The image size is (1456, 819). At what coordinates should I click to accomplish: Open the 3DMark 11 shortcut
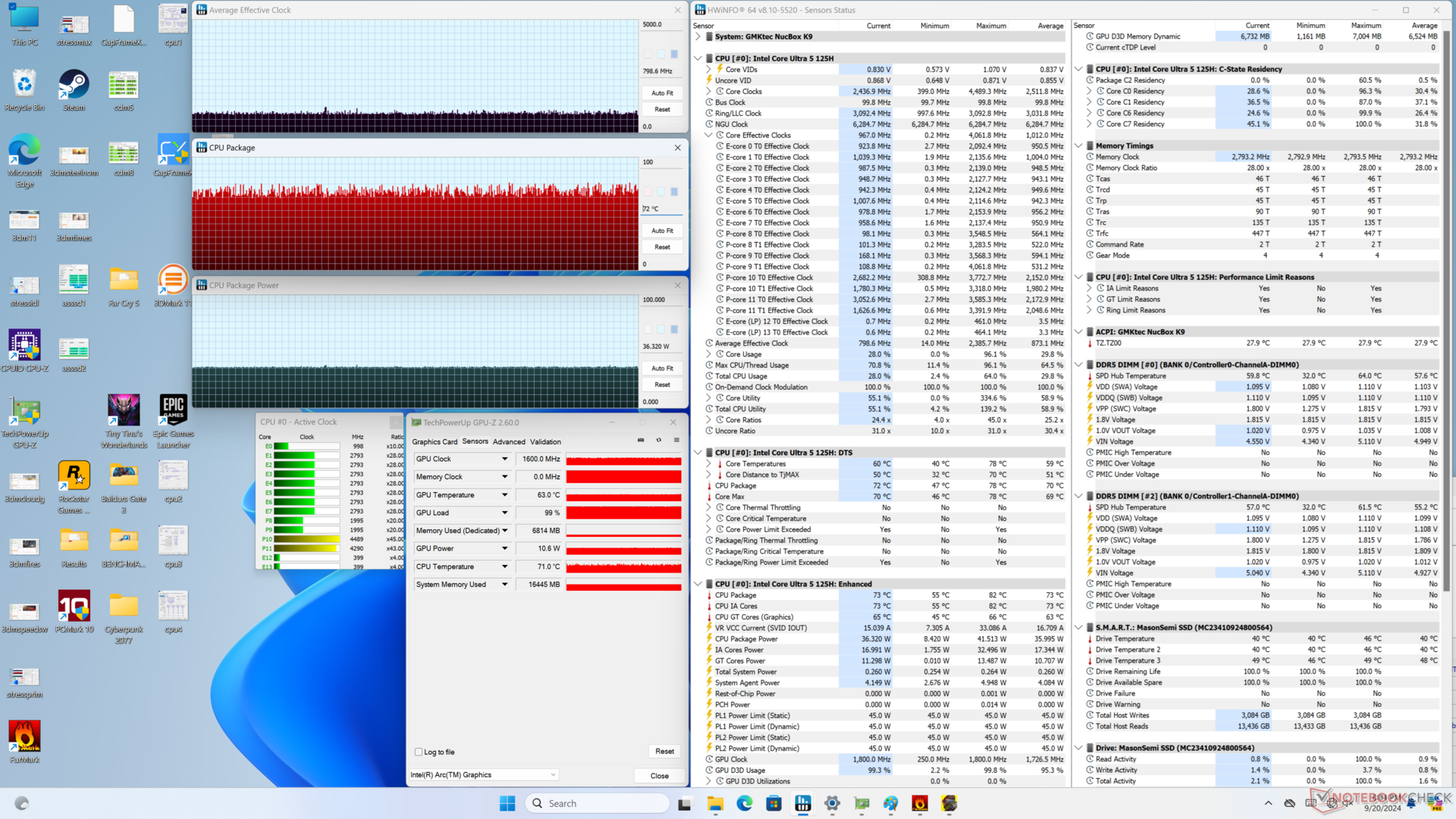pyautogui.click(x=173, y=285)
